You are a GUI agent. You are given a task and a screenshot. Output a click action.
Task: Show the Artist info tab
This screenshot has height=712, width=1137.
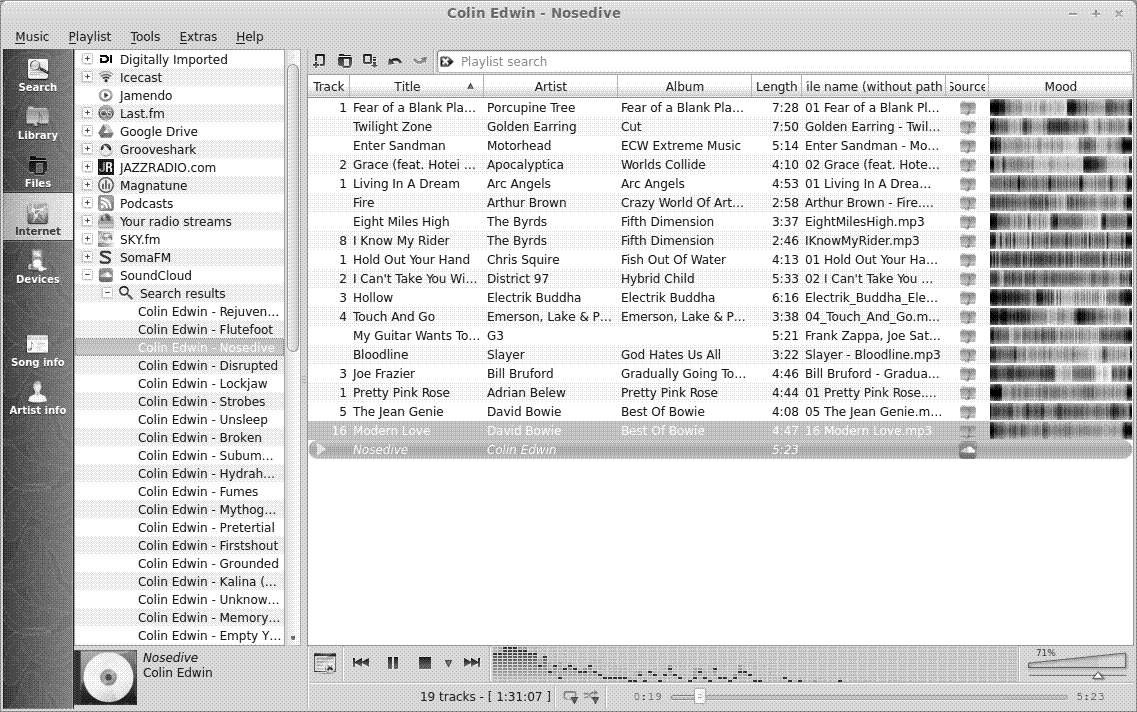click(38, 397)
